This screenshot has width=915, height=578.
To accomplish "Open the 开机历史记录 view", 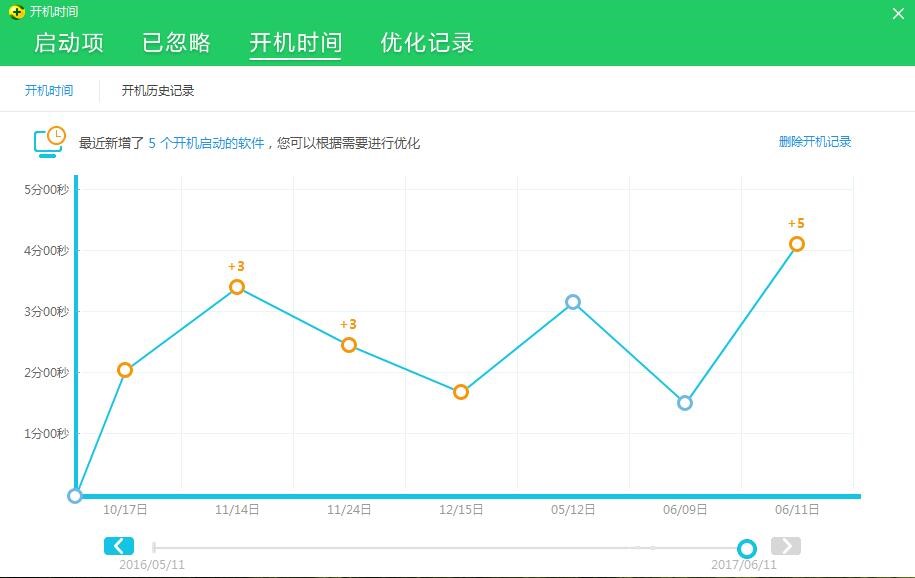I will pyautogui.click(x=156, y=90).
